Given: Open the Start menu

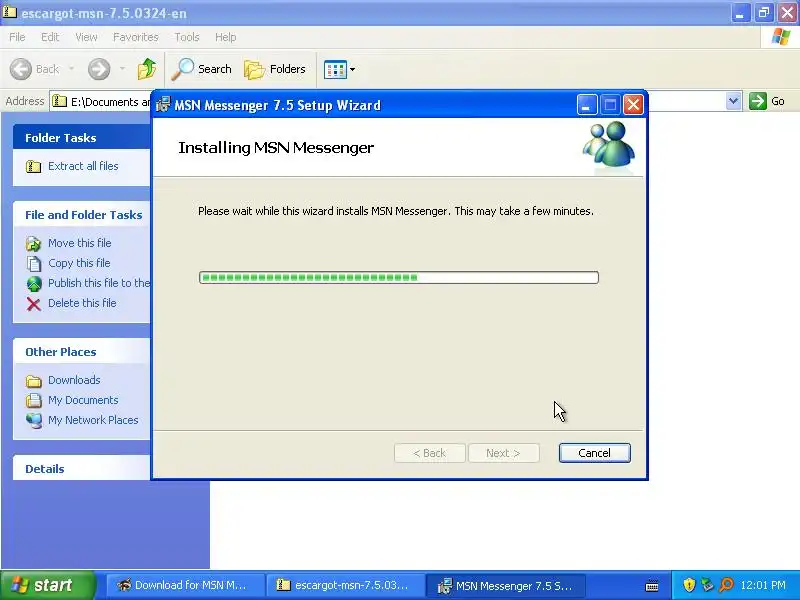Looking at the screenshot, I should (x=48, y=585).
